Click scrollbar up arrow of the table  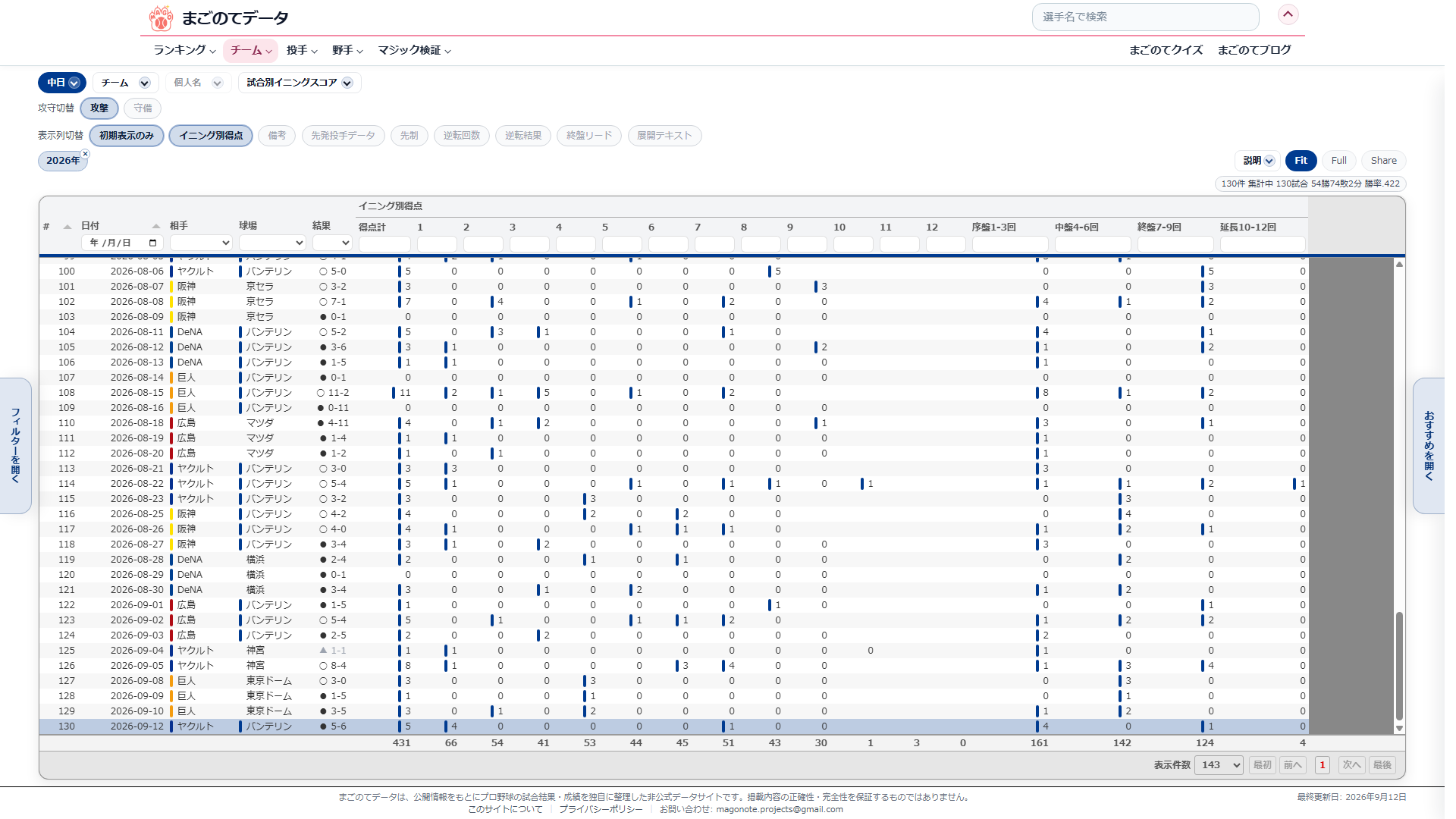(1399, 265)
